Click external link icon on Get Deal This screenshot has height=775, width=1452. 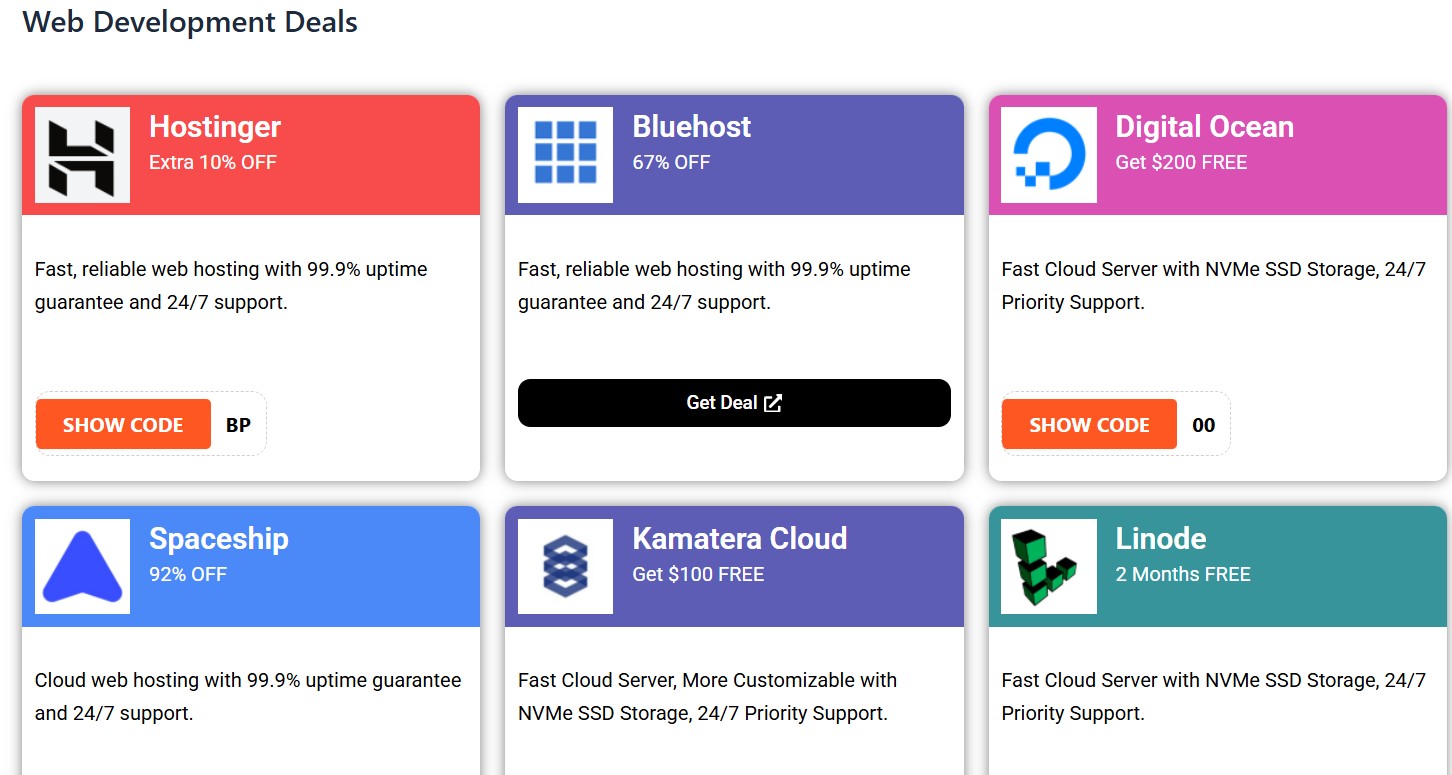773,403
